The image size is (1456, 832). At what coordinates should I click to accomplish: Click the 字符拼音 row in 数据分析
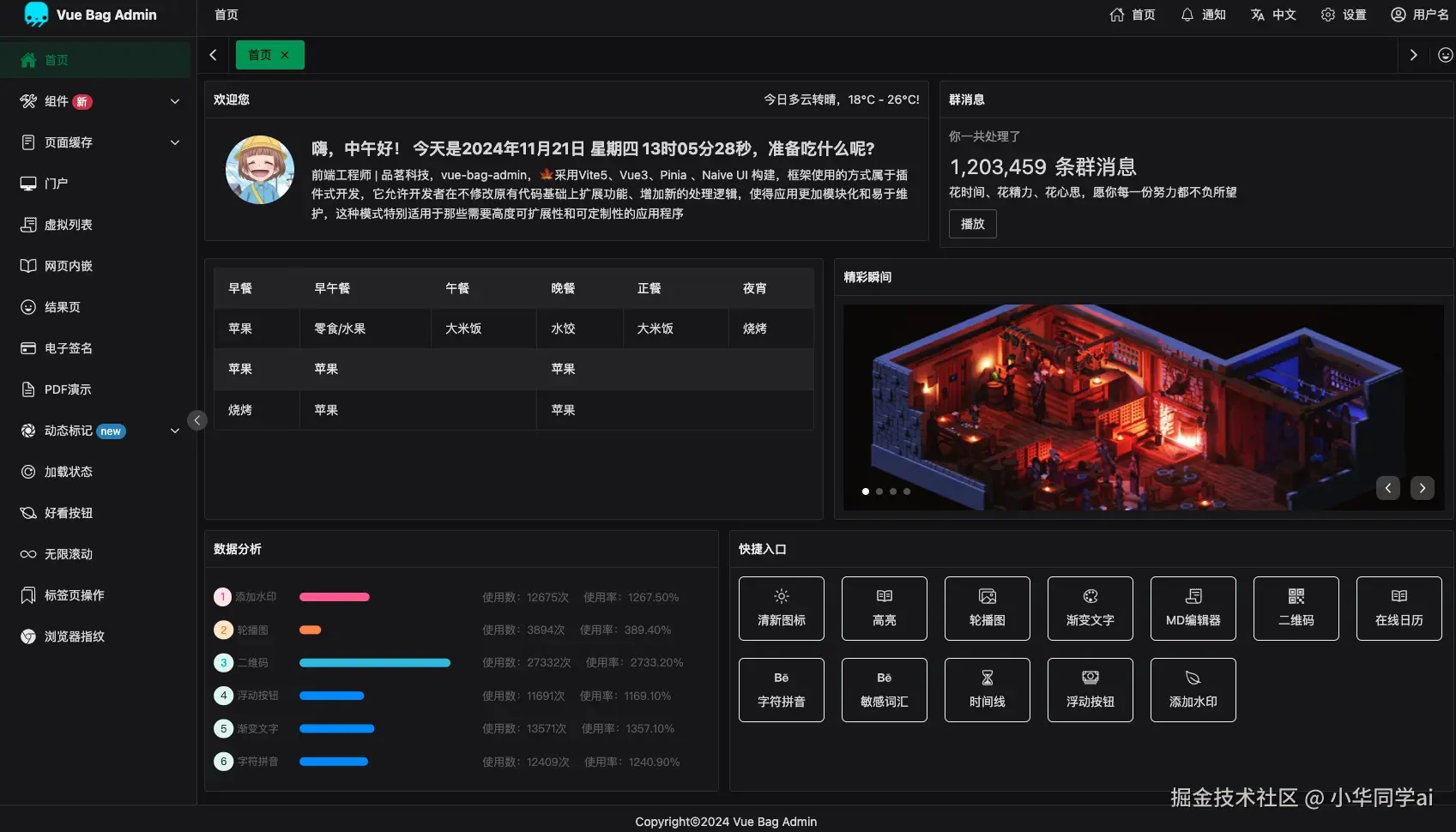point(462,762)
